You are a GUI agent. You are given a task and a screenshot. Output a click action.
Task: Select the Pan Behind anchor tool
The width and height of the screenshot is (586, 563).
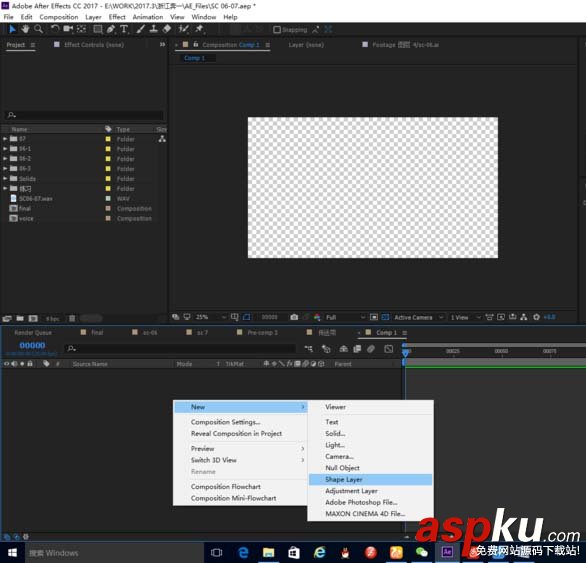[x=81, y=29]
